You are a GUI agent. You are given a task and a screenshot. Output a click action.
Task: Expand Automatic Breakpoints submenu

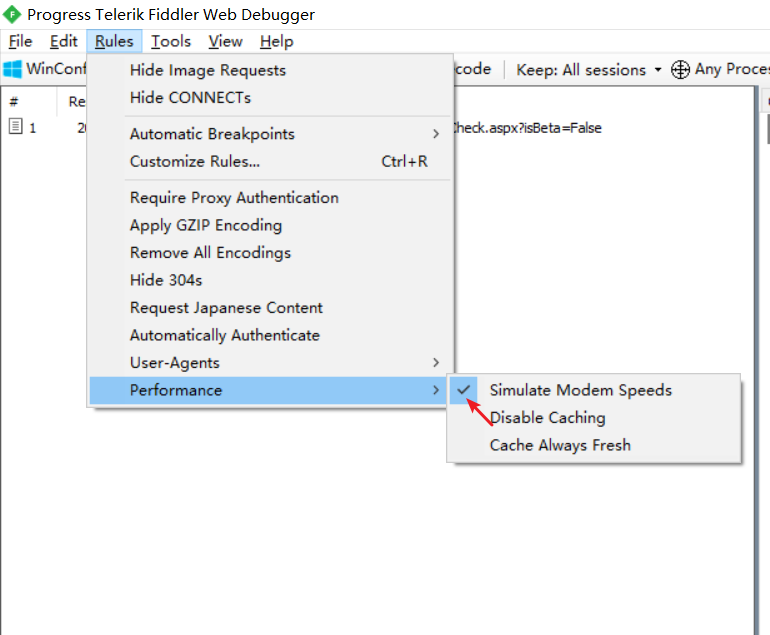coord(270,134)
